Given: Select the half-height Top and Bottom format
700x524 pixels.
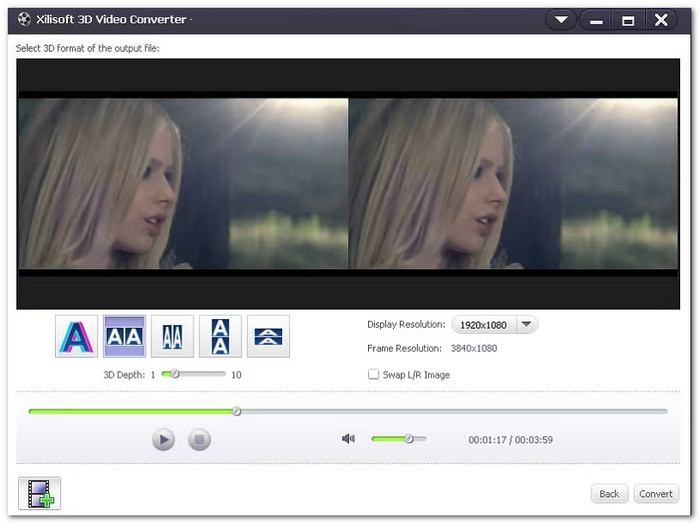Looking at the screenshot, I should click(268, 337).
